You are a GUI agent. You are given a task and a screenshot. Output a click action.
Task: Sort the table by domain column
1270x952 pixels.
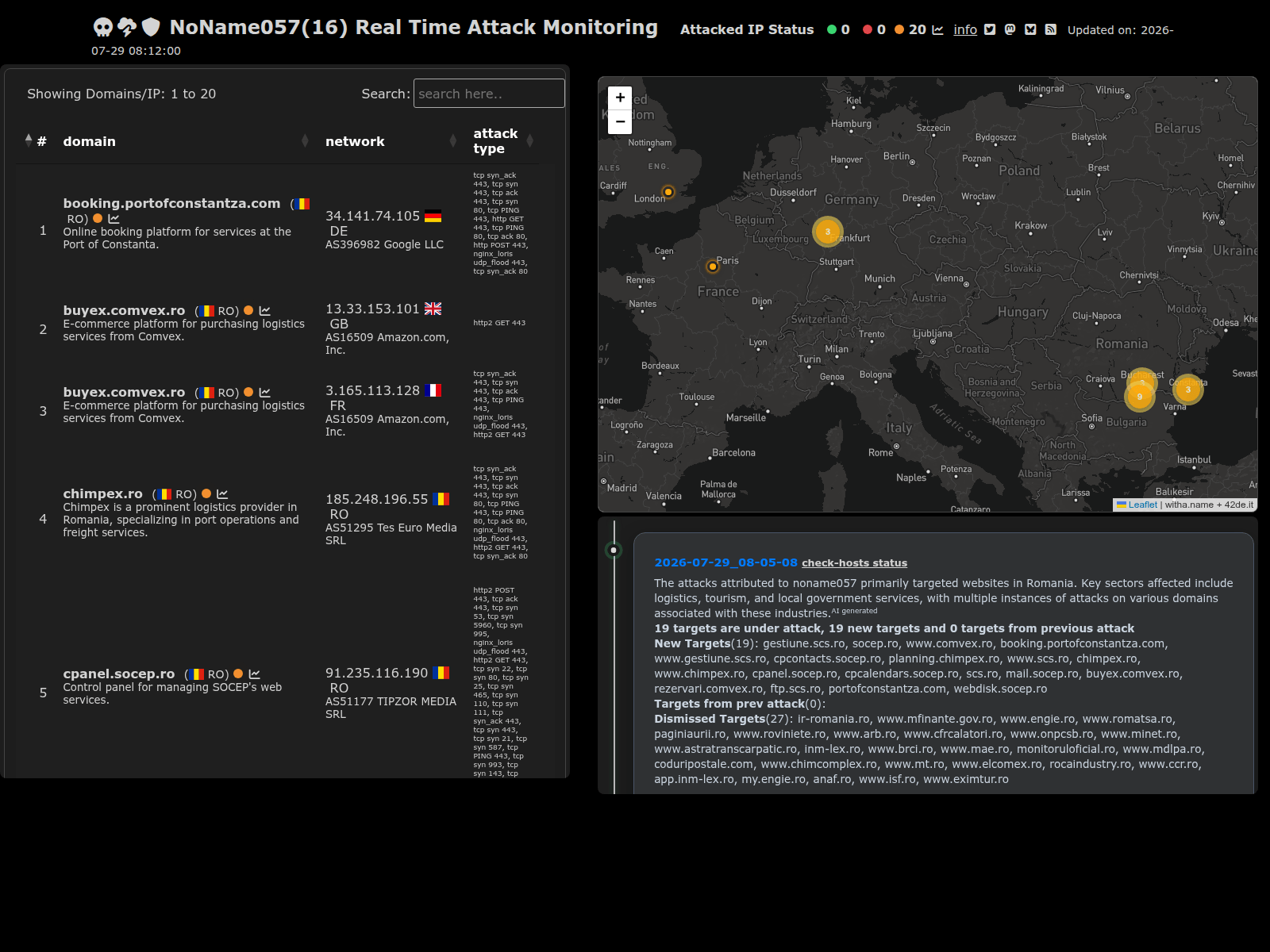click(x=185, y=141)
